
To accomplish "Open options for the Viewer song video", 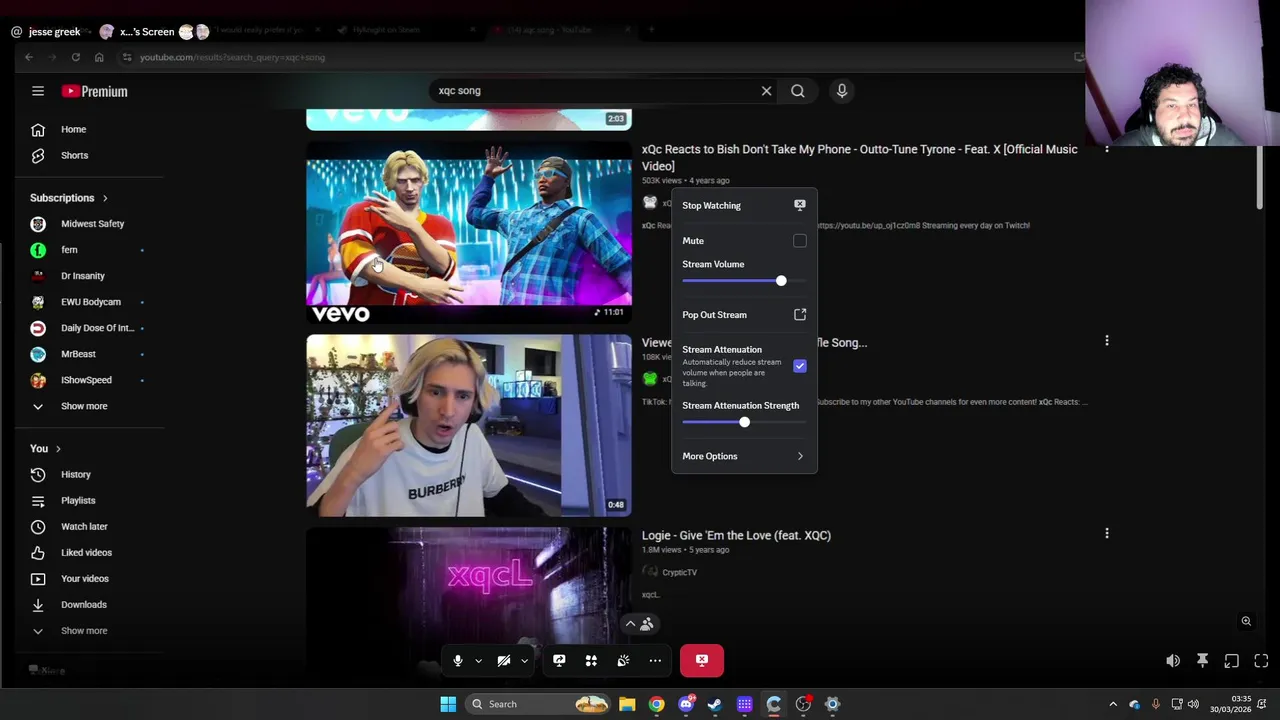I will (1107, 341).
